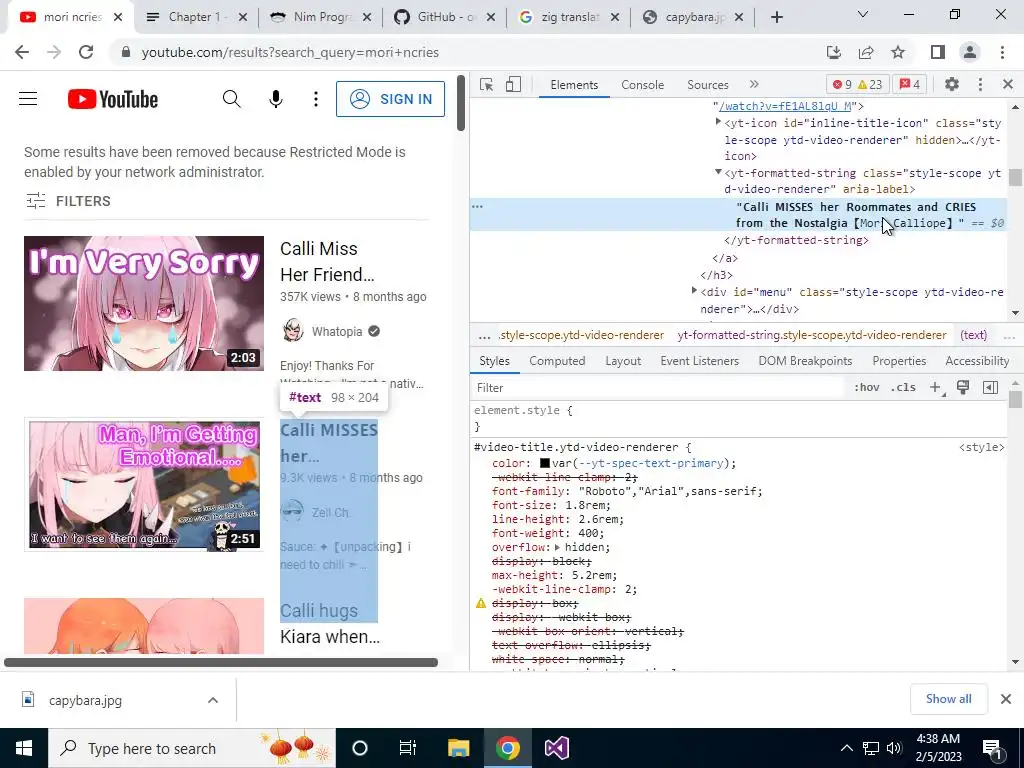
Task: Toggle the .cls classes panel
Action: point(903,388)
